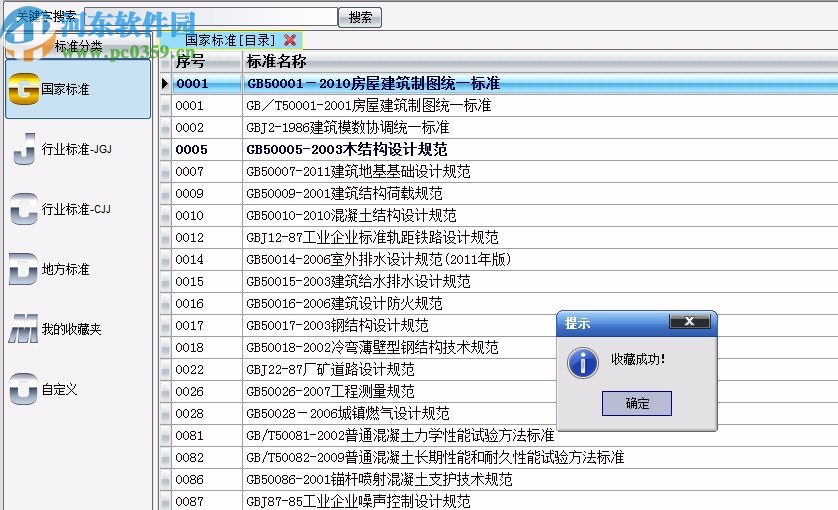Click sequence number cell 0016
The height and width of the screenshot is (510, 838).
207,303
